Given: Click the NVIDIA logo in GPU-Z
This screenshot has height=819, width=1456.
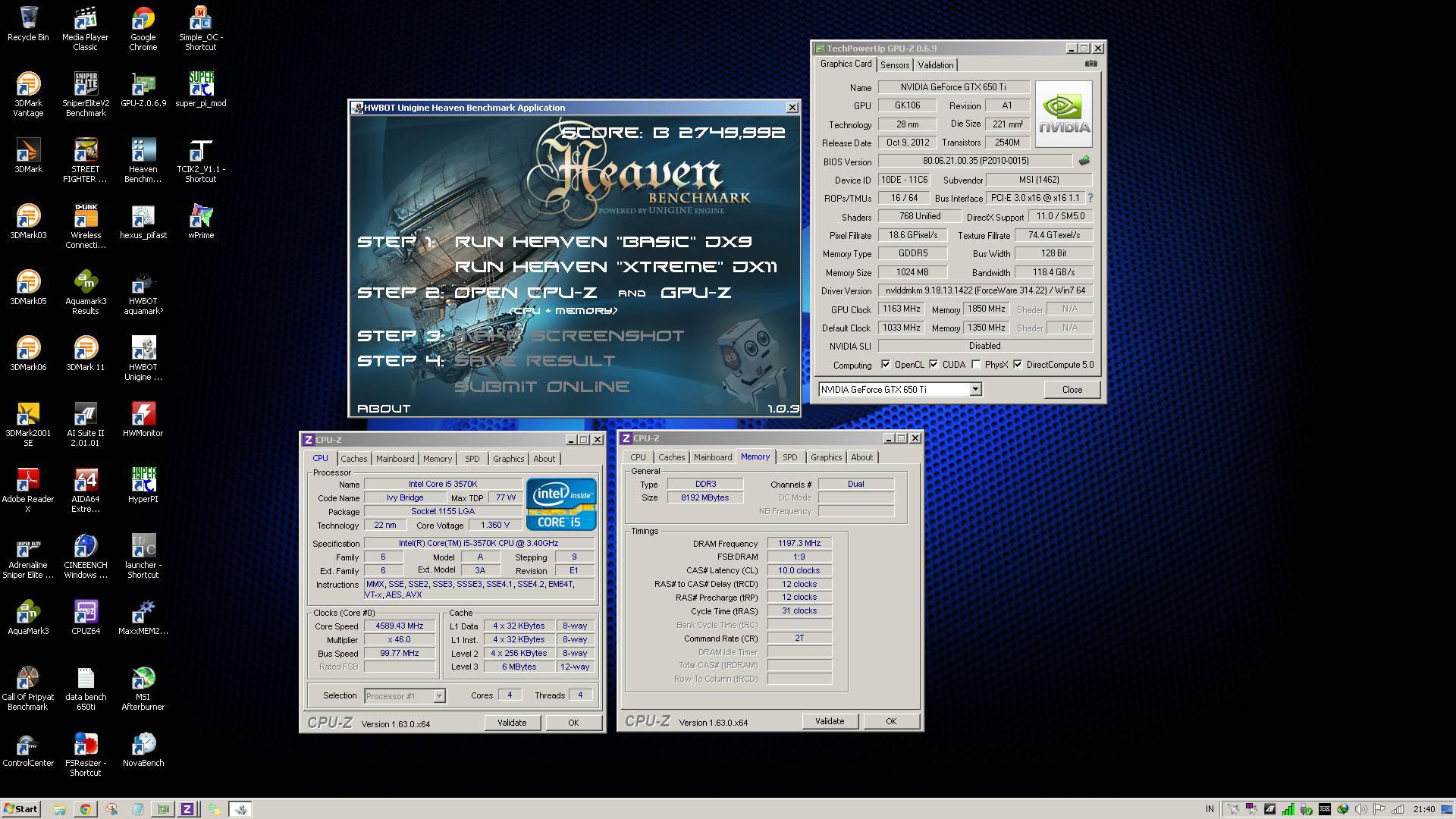Looking at the screenshot, I should coord(1063,114).
